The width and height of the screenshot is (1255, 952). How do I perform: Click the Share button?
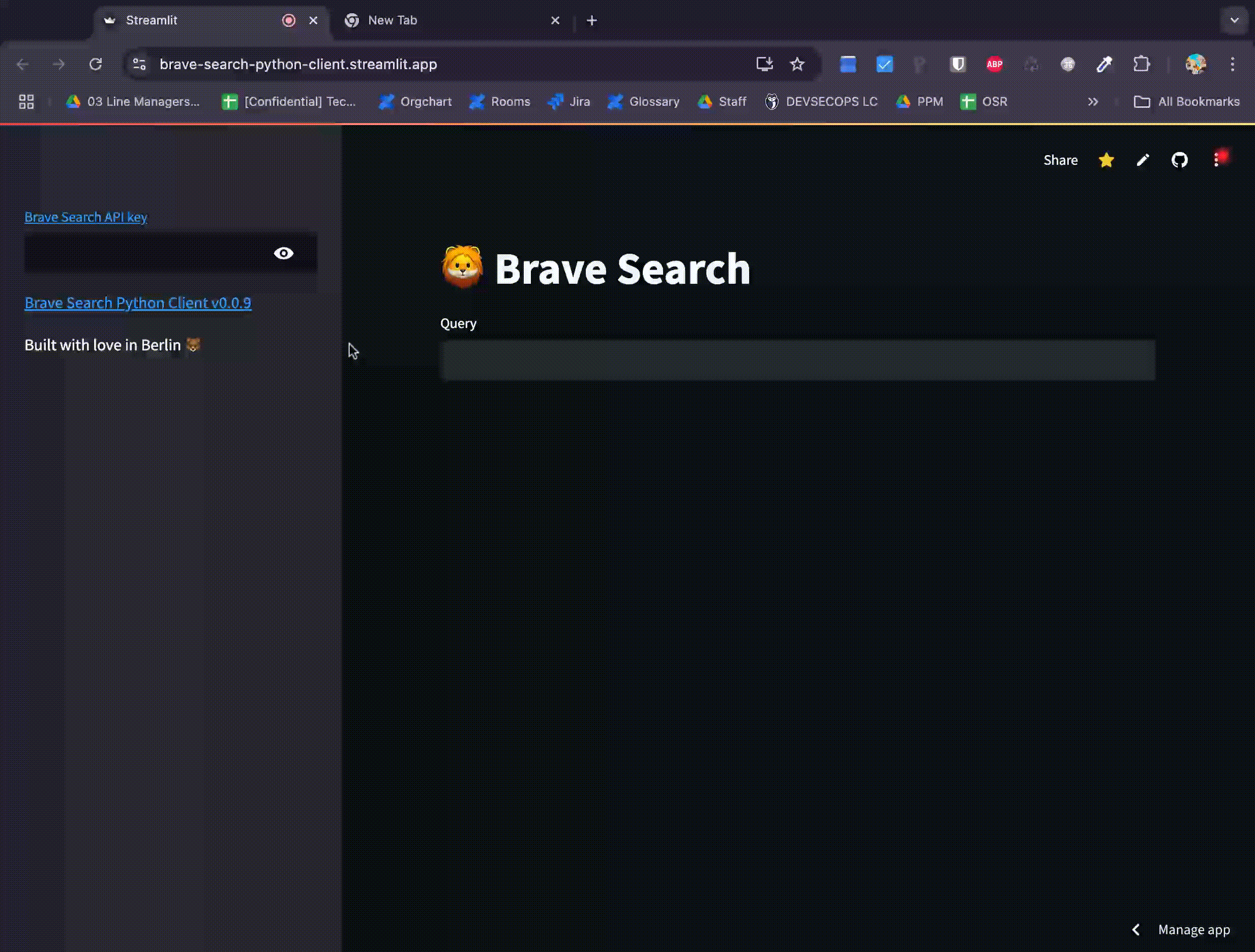pos(1060,160)
